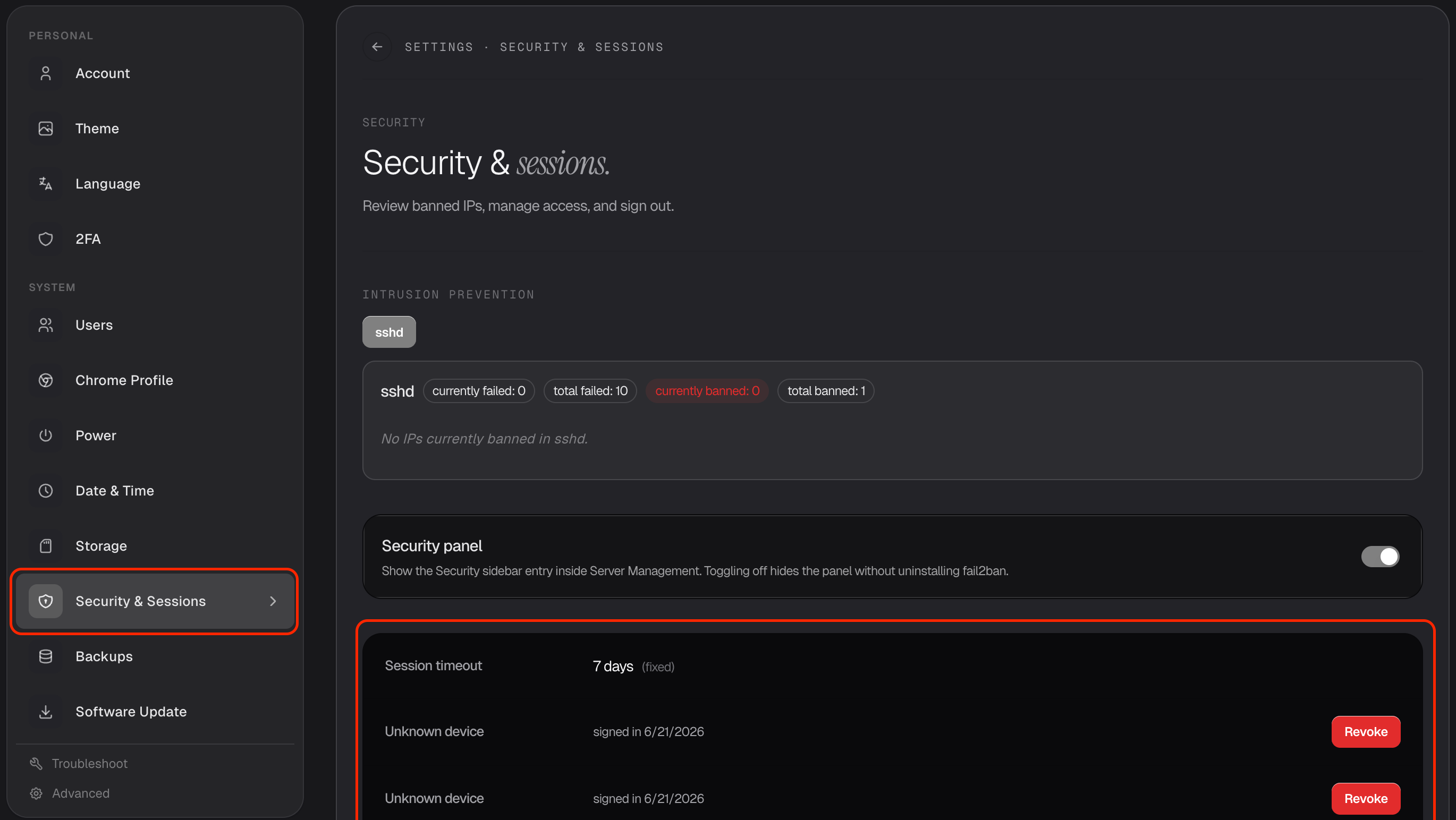This screenshot has height=820, width=1456.
Task: Revoke the second Unknown device session
Action: click(1366, 799)
